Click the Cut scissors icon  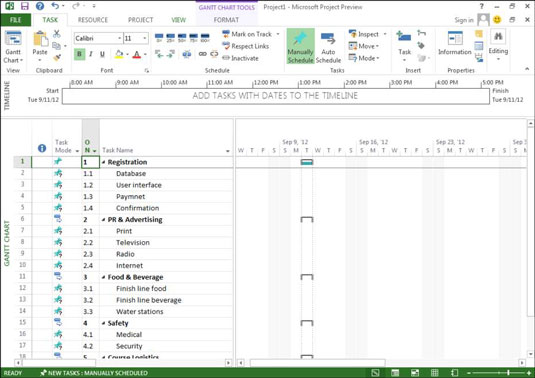(x=57, y=33)
